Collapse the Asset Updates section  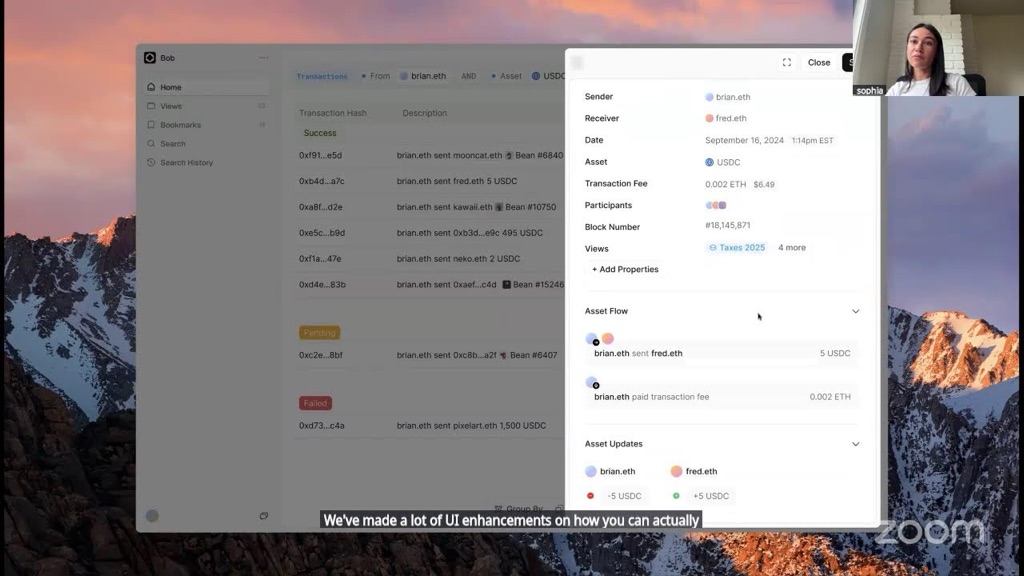pyautogui.click(x=855, y=444)
